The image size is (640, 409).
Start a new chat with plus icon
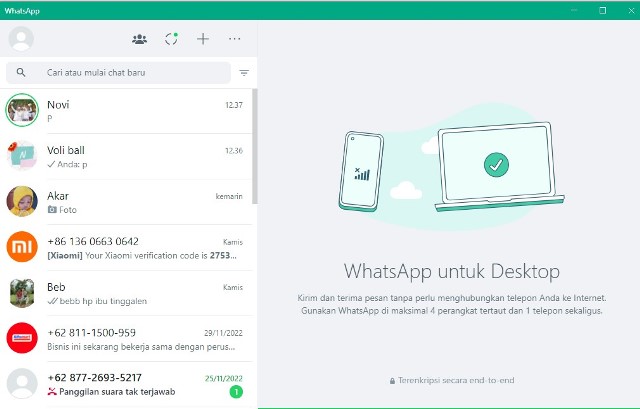pos(203,39)
